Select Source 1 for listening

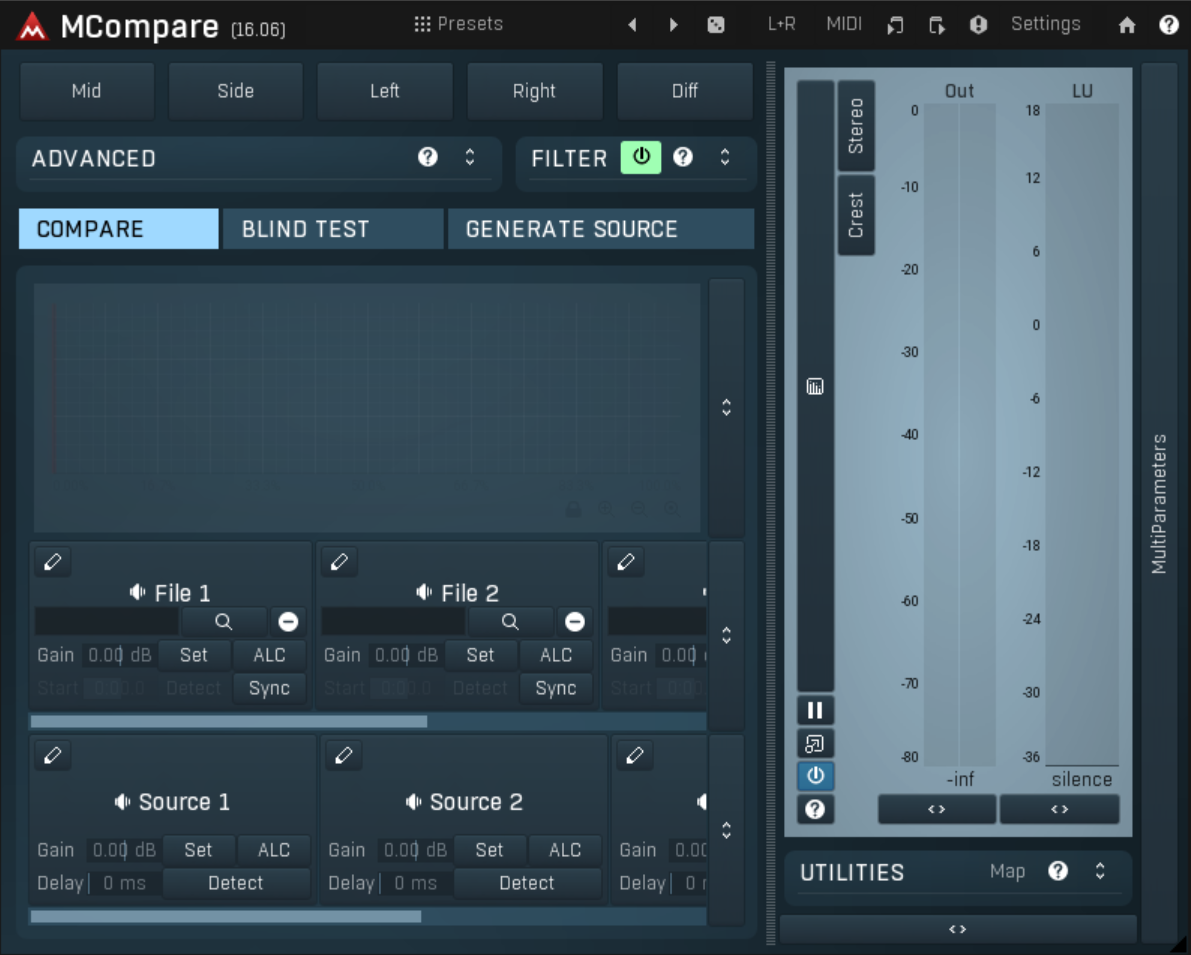[x=172, y=802]
